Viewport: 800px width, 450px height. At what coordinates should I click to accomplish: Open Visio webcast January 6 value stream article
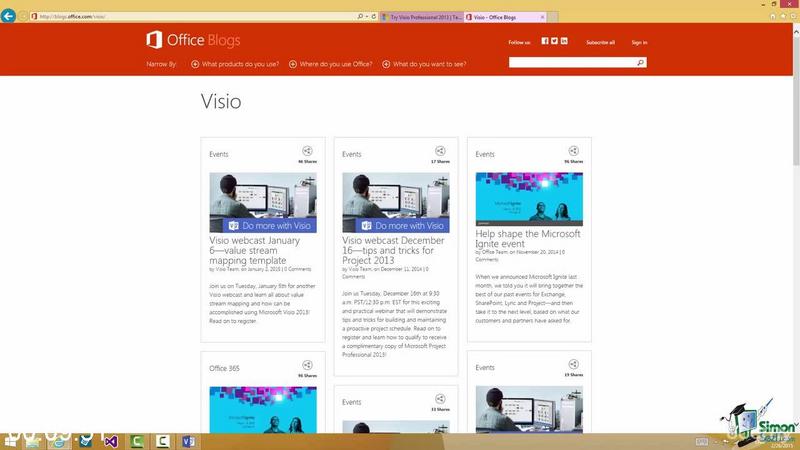(255, 250)
